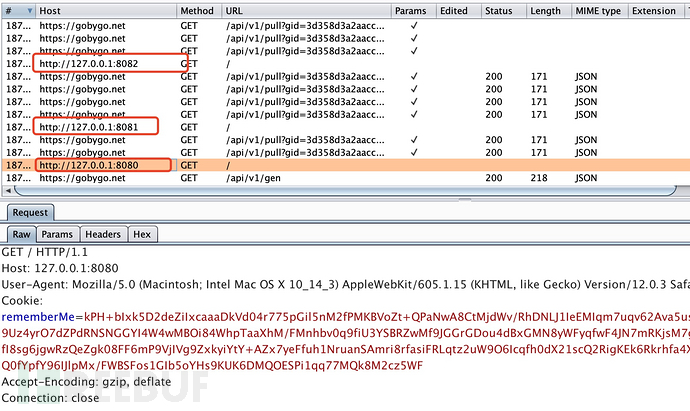Click the Edited column header

coord(454,10)
